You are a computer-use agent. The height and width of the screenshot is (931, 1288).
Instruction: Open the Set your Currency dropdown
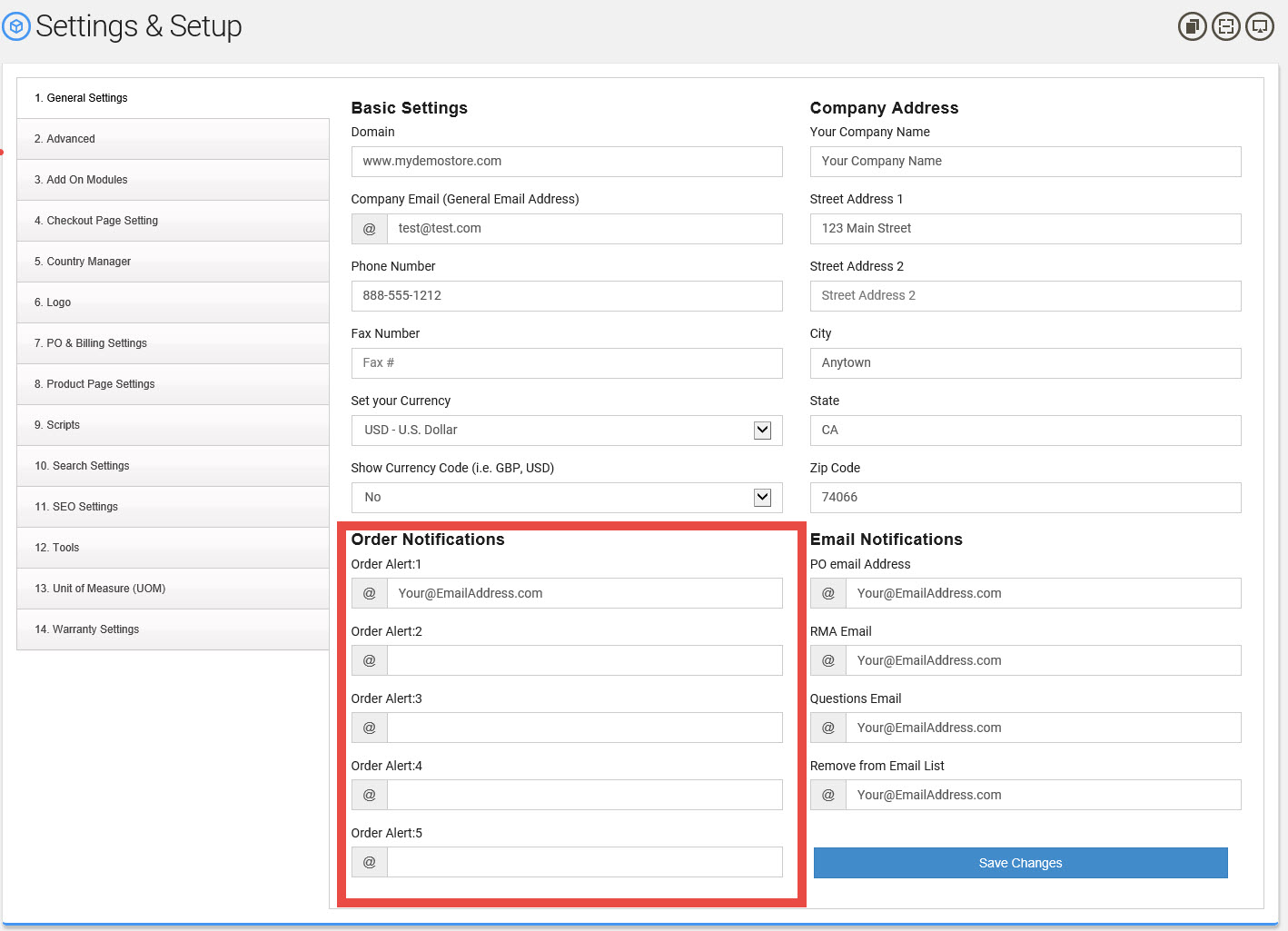[566, 431]
